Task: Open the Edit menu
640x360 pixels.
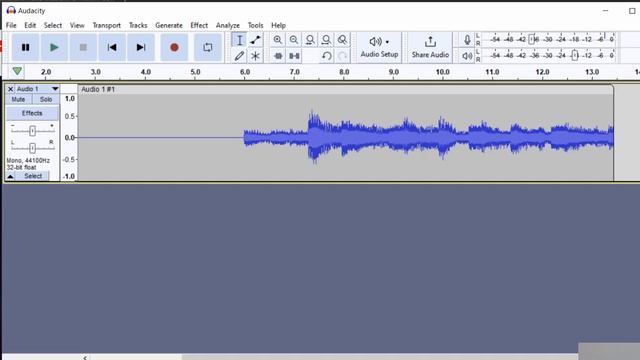Action: click(30, 25)
